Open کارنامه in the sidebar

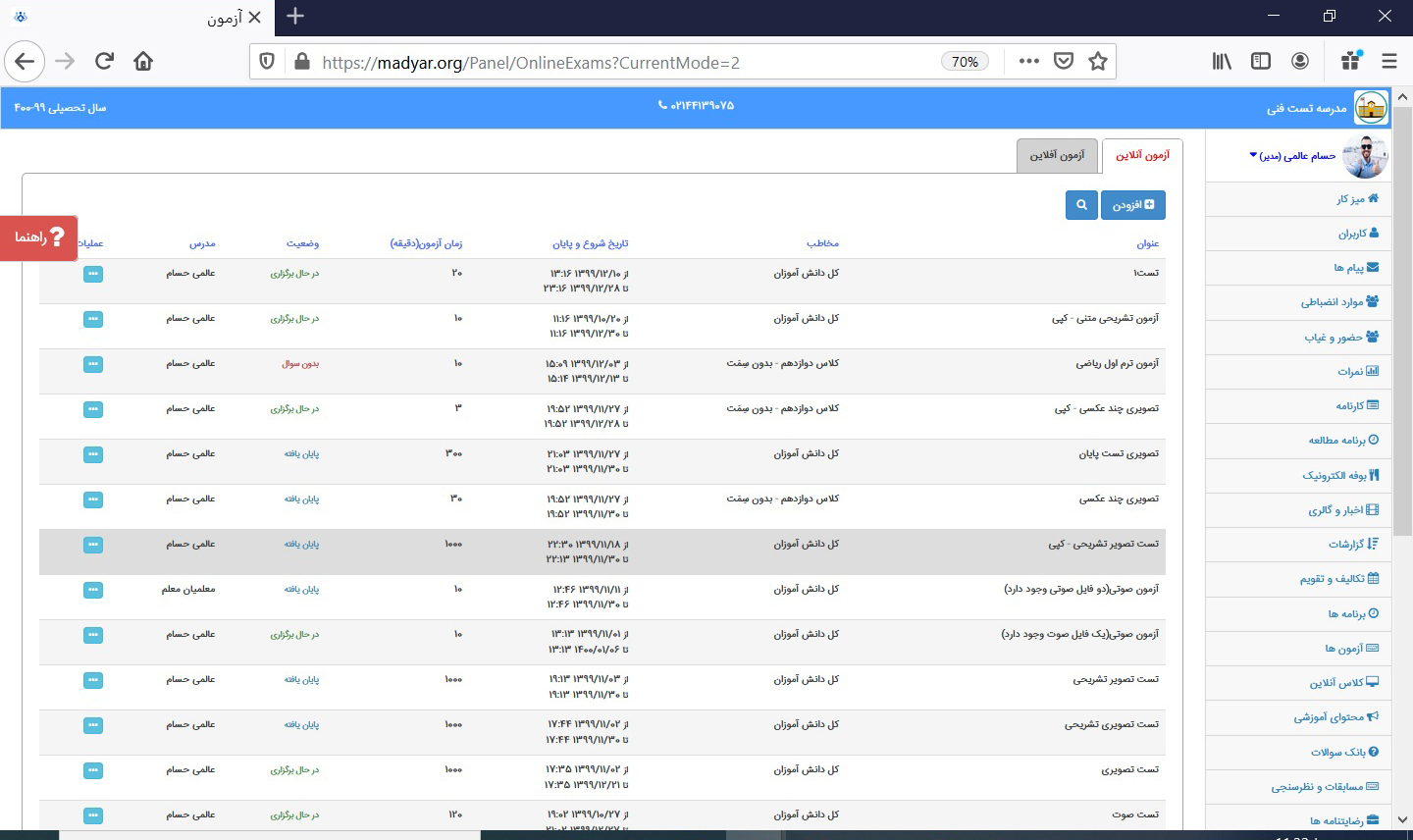coord(1357,406)
